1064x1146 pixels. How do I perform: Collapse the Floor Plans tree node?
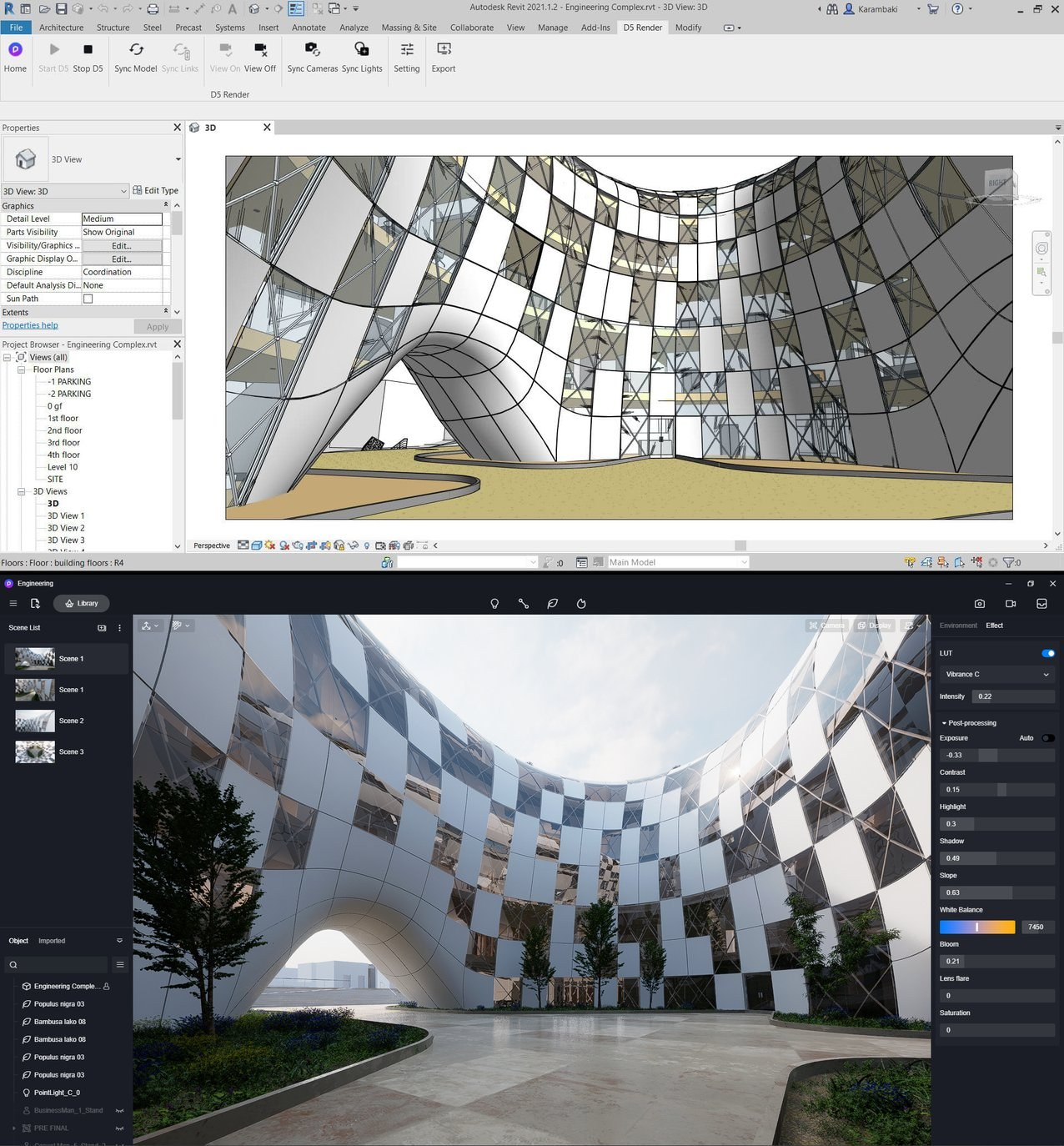21,369
